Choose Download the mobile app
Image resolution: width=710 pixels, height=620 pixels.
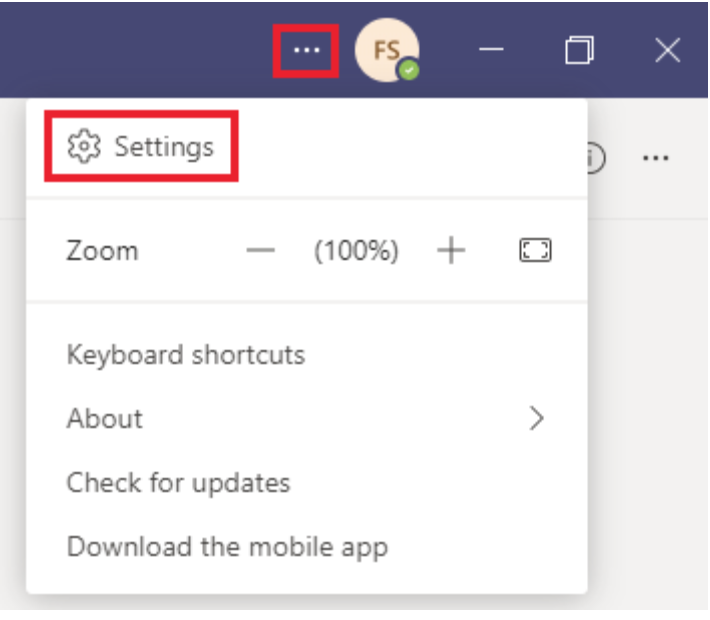227,547
